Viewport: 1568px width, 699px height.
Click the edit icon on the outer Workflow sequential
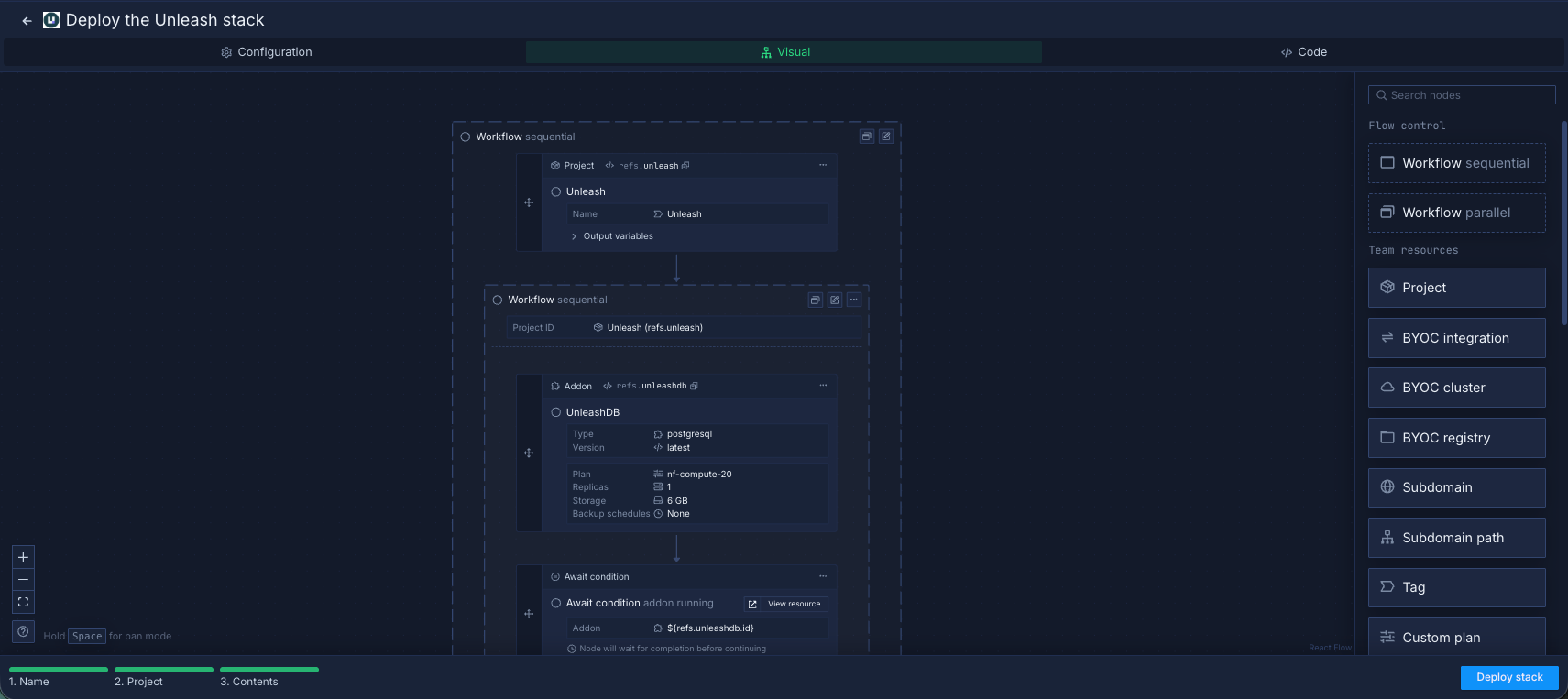(x=886, y=137)
